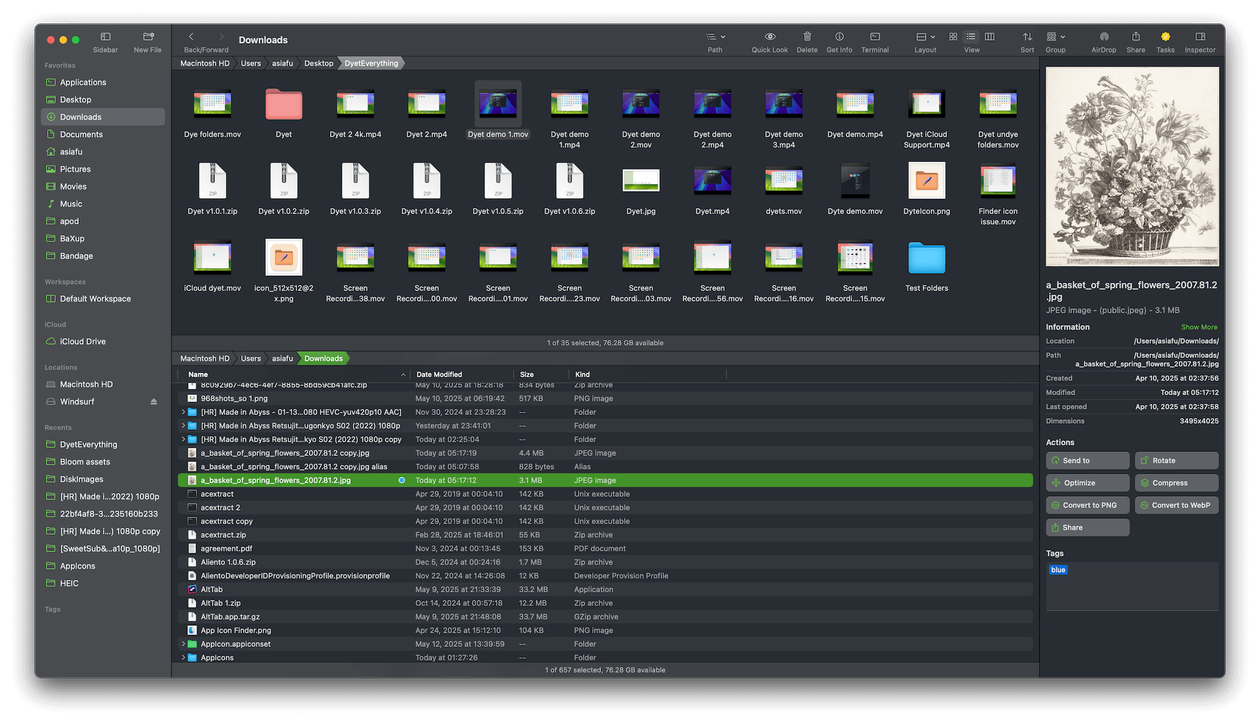Open the Layout dropdown

coord(925,37)
